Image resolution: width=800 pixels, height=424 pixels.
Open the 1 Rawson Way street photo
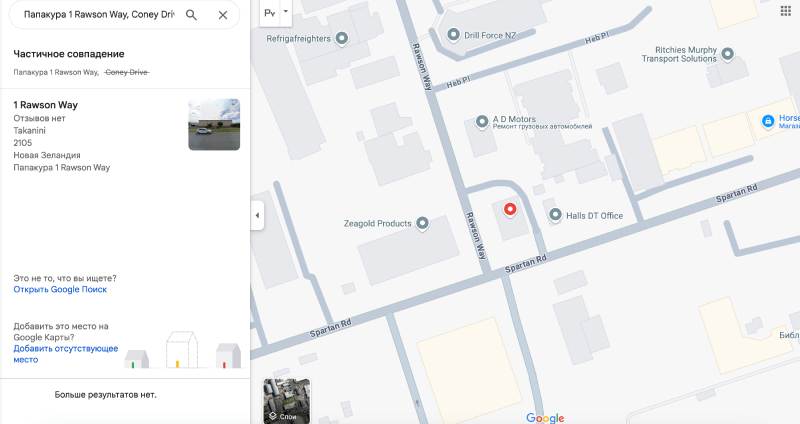214,124
